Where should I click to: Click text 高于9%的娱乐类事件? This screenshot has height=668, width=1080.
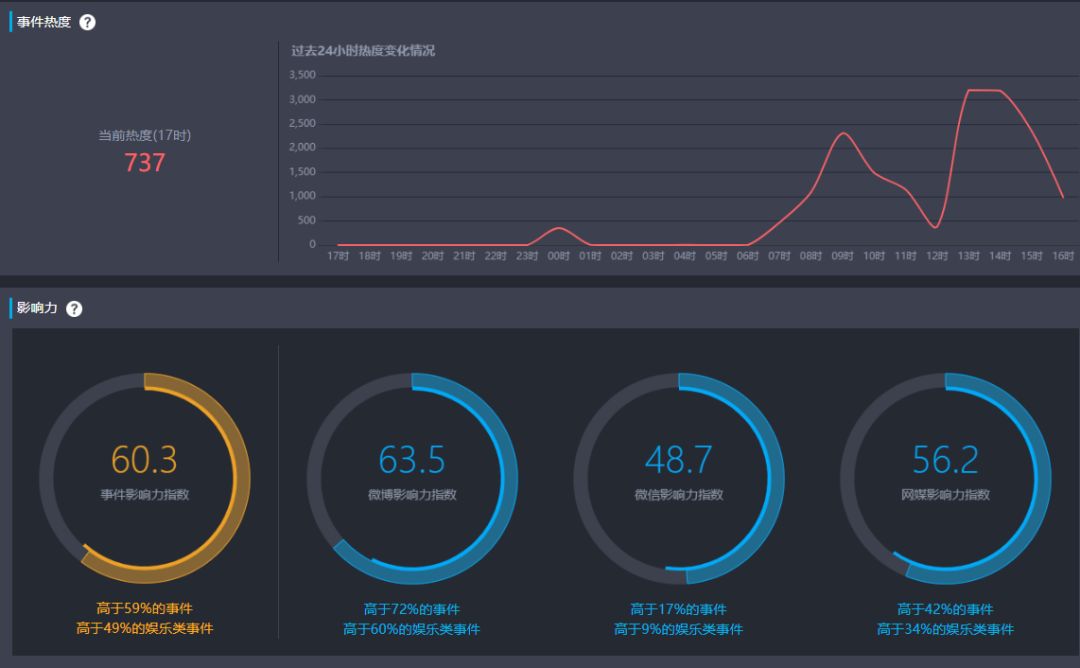point(678,629)
